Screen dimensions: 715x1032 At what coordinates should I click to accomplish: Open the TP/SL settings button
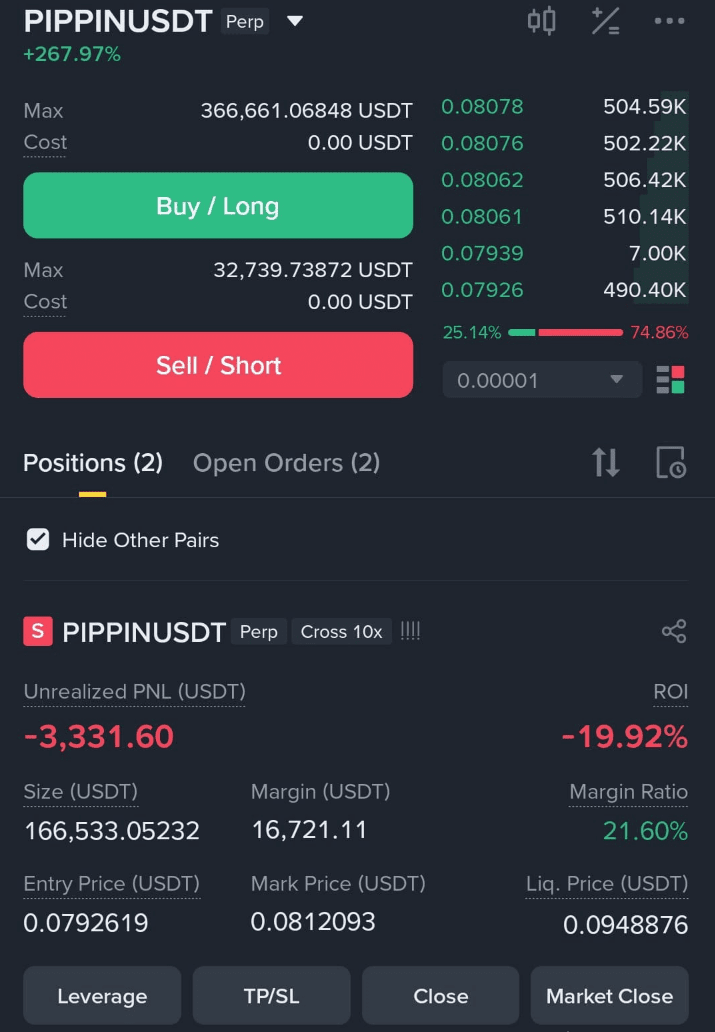(271, 996)
